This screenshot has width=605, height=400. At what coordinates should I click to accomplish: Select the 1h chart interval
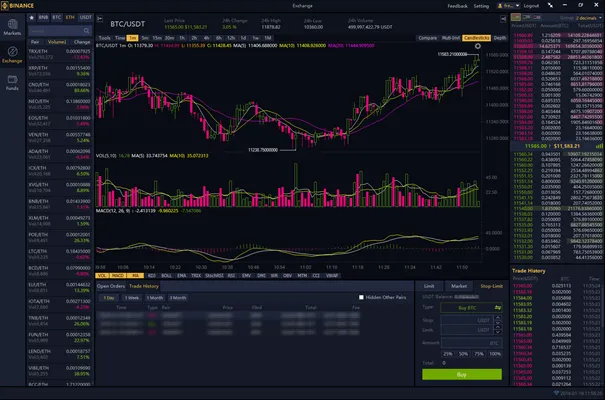(x=182, y=38)
